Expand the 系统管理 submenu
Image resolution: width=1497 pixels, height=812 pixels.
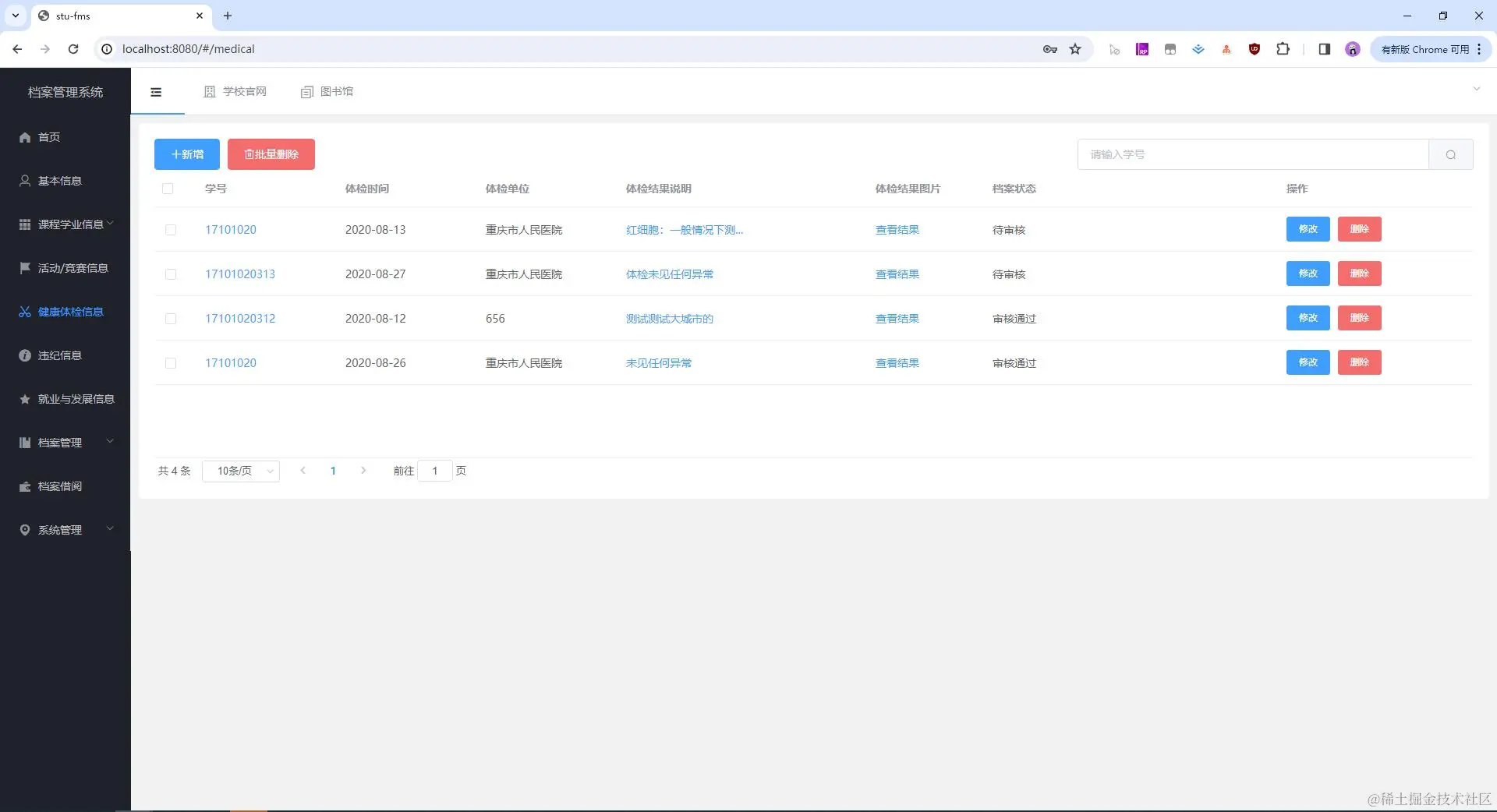[110, 529]
